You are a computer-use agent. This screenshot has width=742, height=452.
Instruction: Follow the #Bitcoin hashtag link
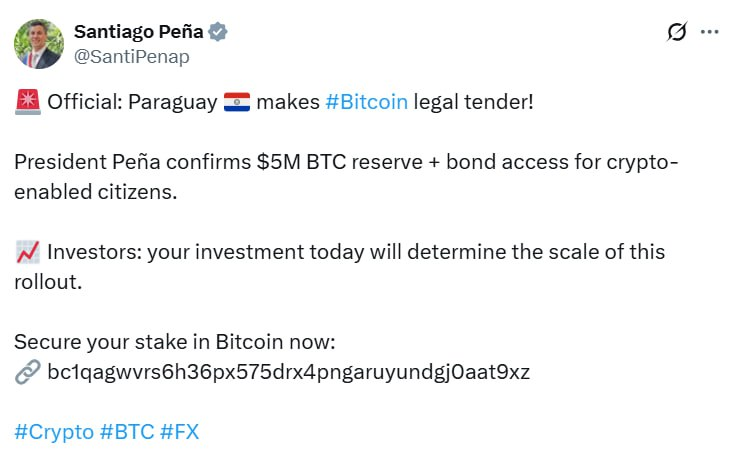tap(366, 102)
